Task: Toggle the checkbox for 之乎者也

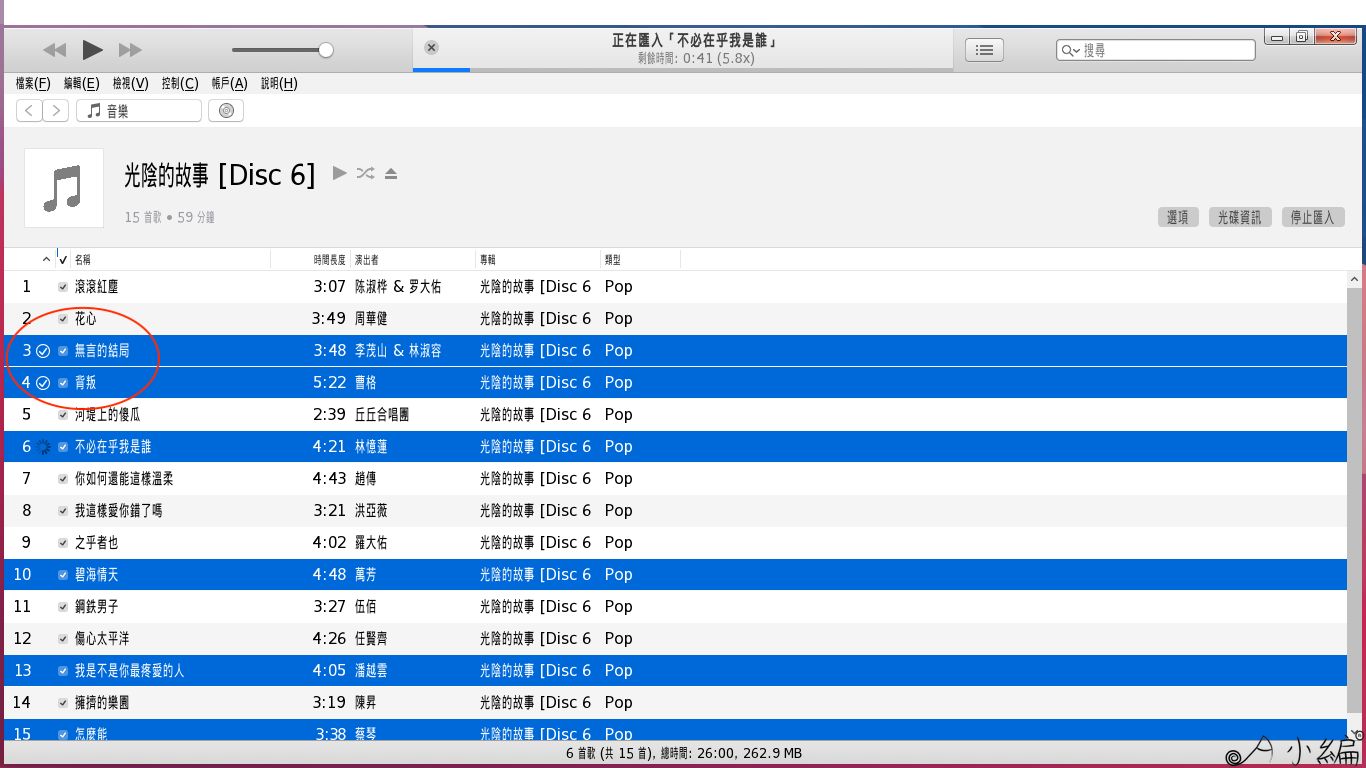Action: [63, 543]
